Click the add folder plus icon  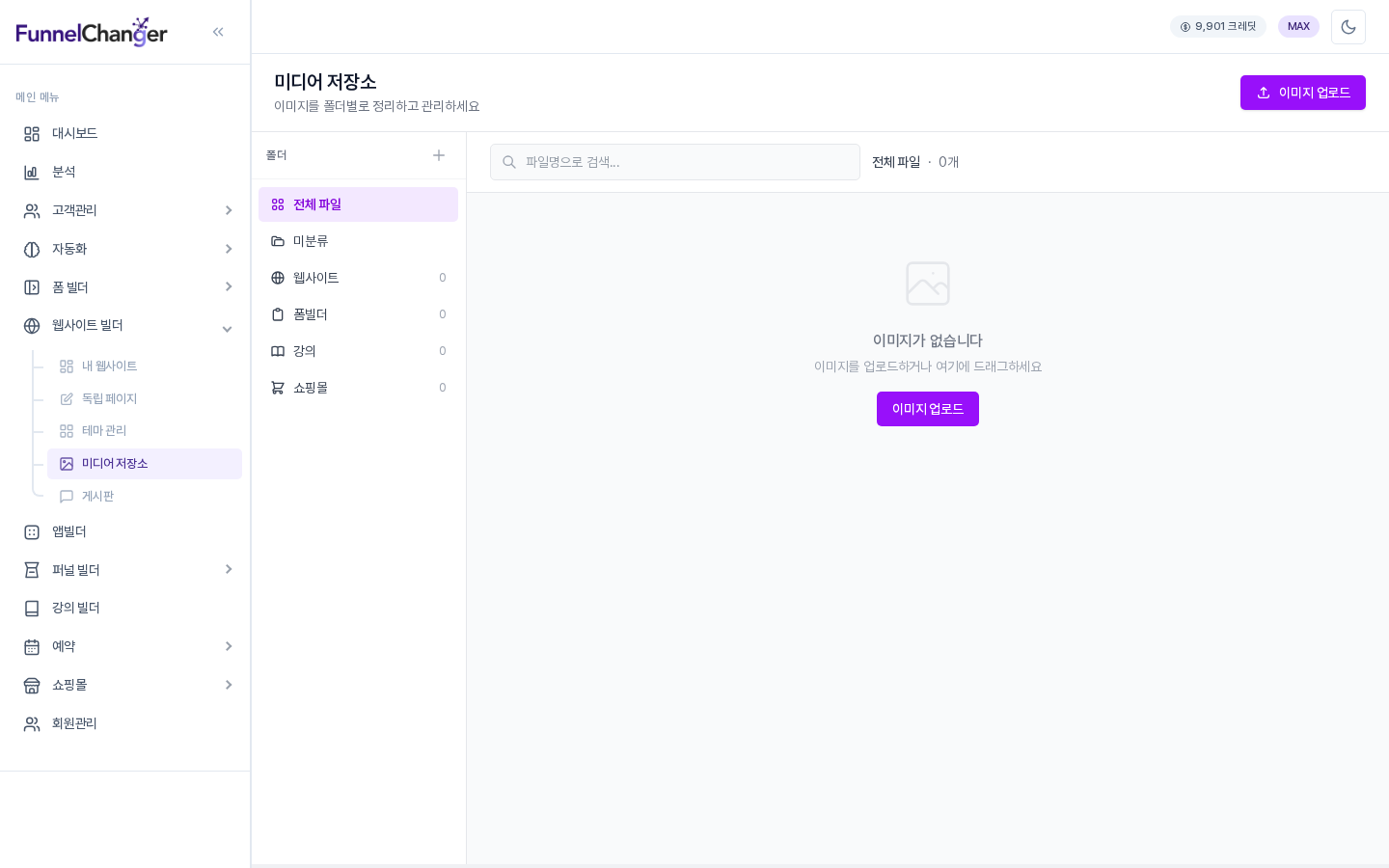(439, 155)
